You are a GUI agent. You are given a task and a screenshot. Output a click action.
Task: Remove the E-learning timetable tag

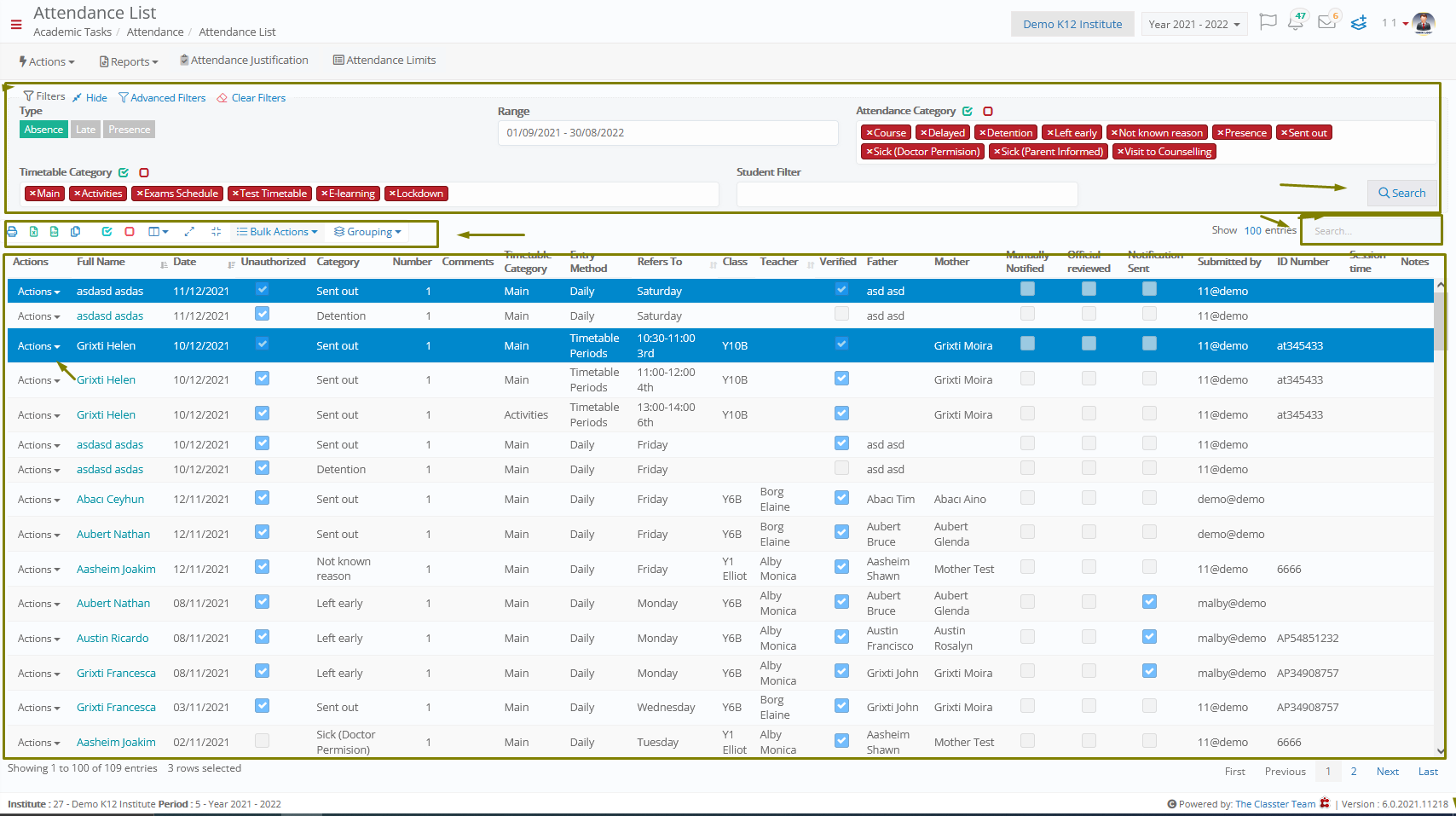(x=324, y=194)
